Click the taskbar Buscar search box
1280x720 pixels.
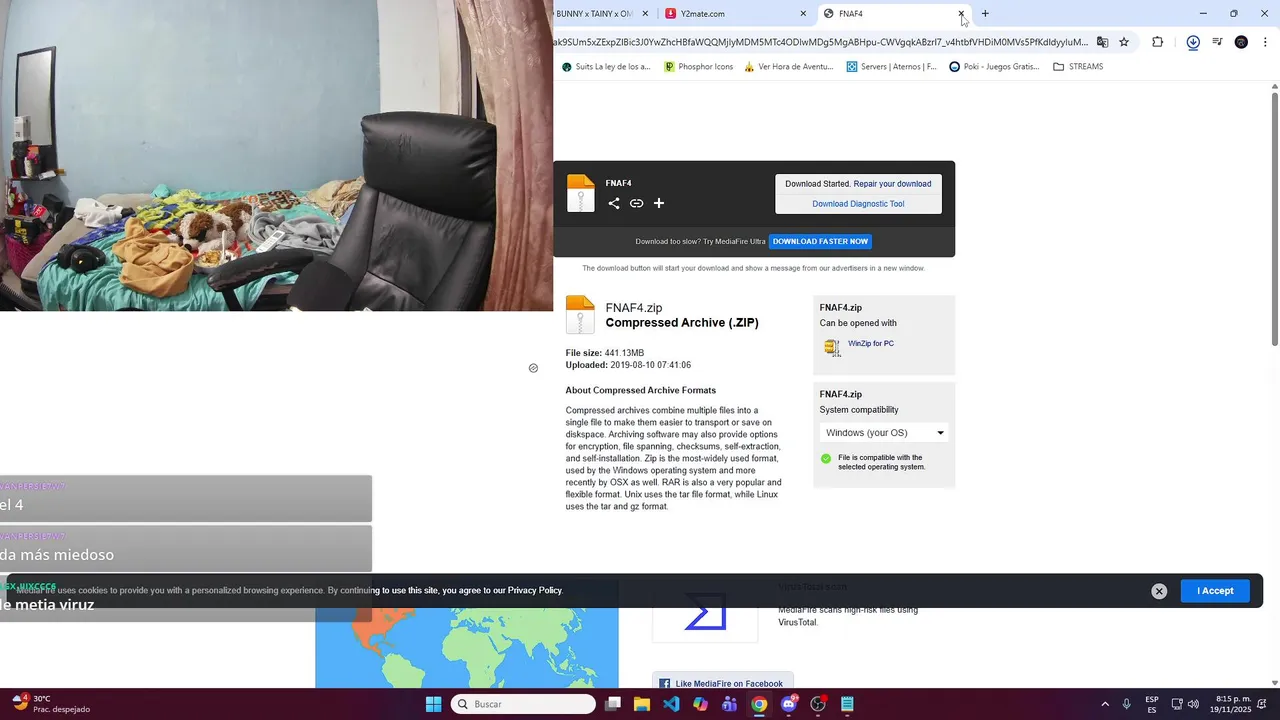[523, 704]
